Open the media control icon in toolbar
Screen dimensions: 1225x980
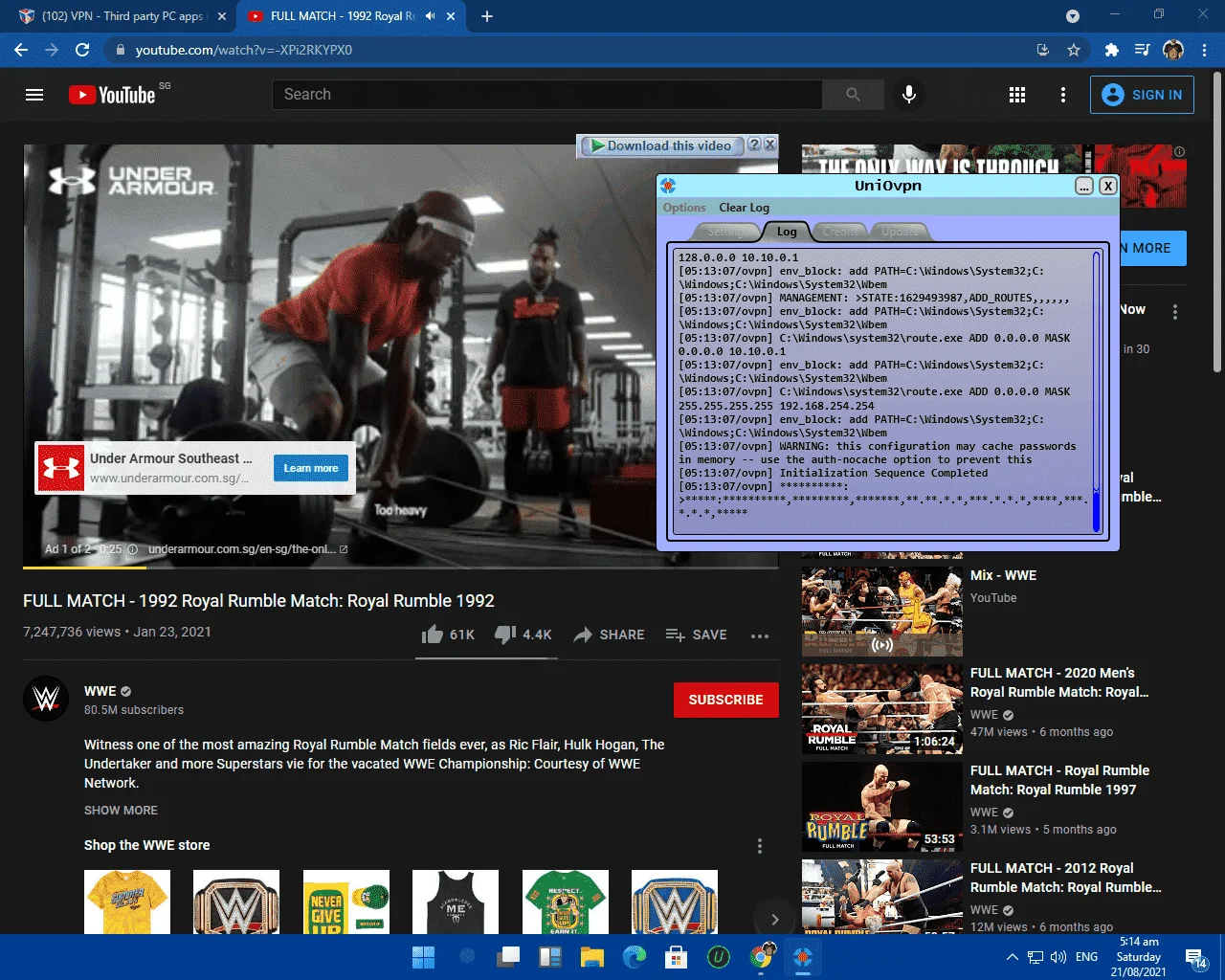click(x=1142, y=50)
